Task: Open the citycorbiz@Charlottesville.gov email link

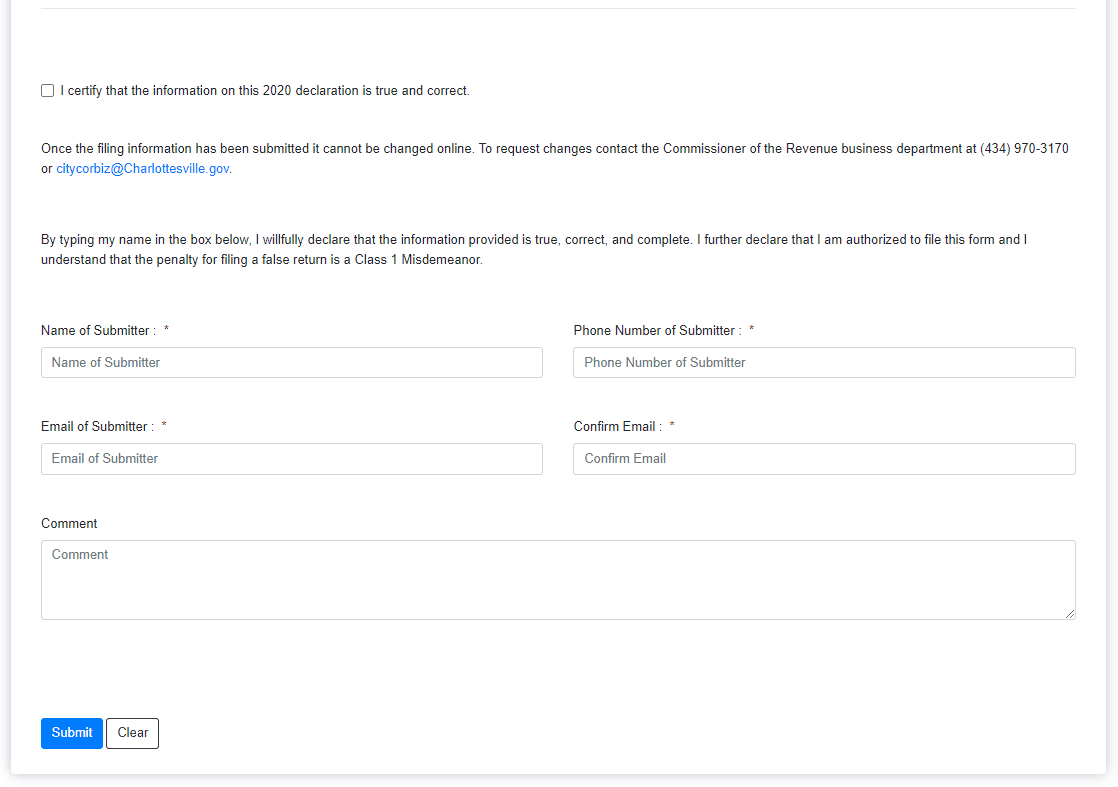Action: tap(142, 168)
